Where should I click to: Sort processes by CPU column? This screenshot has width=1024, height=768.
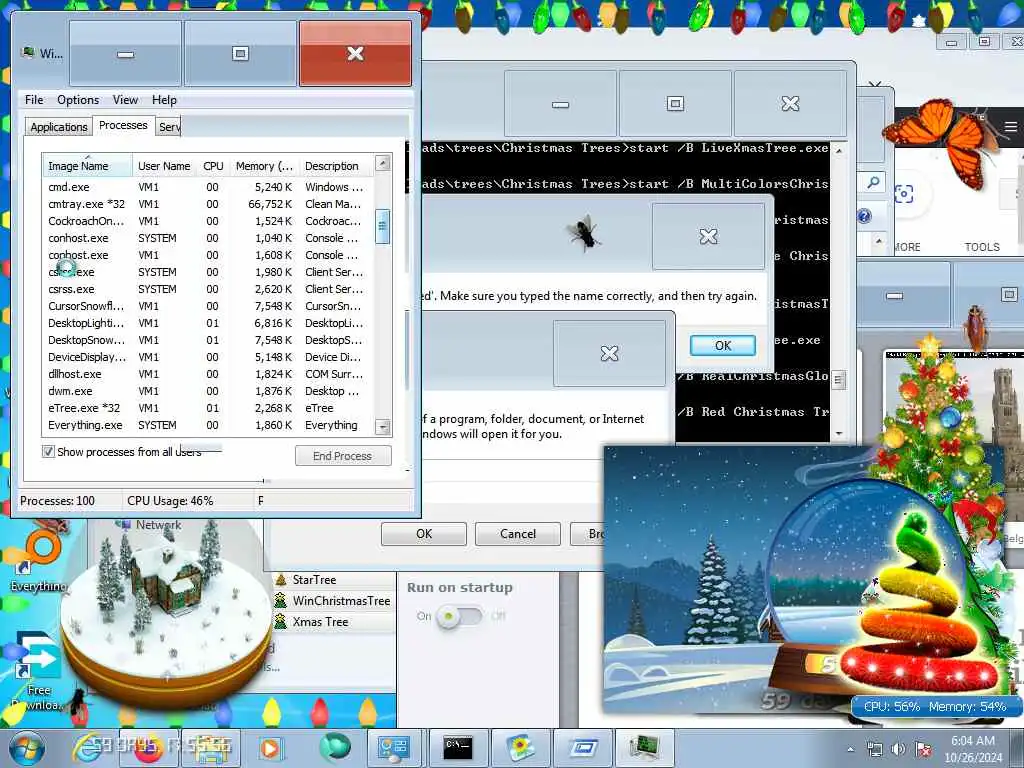pos(213,166)
